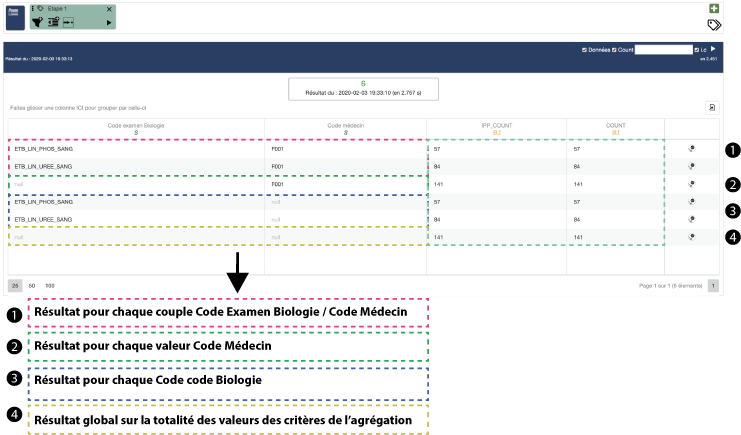
Task: Run the query with the header play arrow
Action: 713,48
